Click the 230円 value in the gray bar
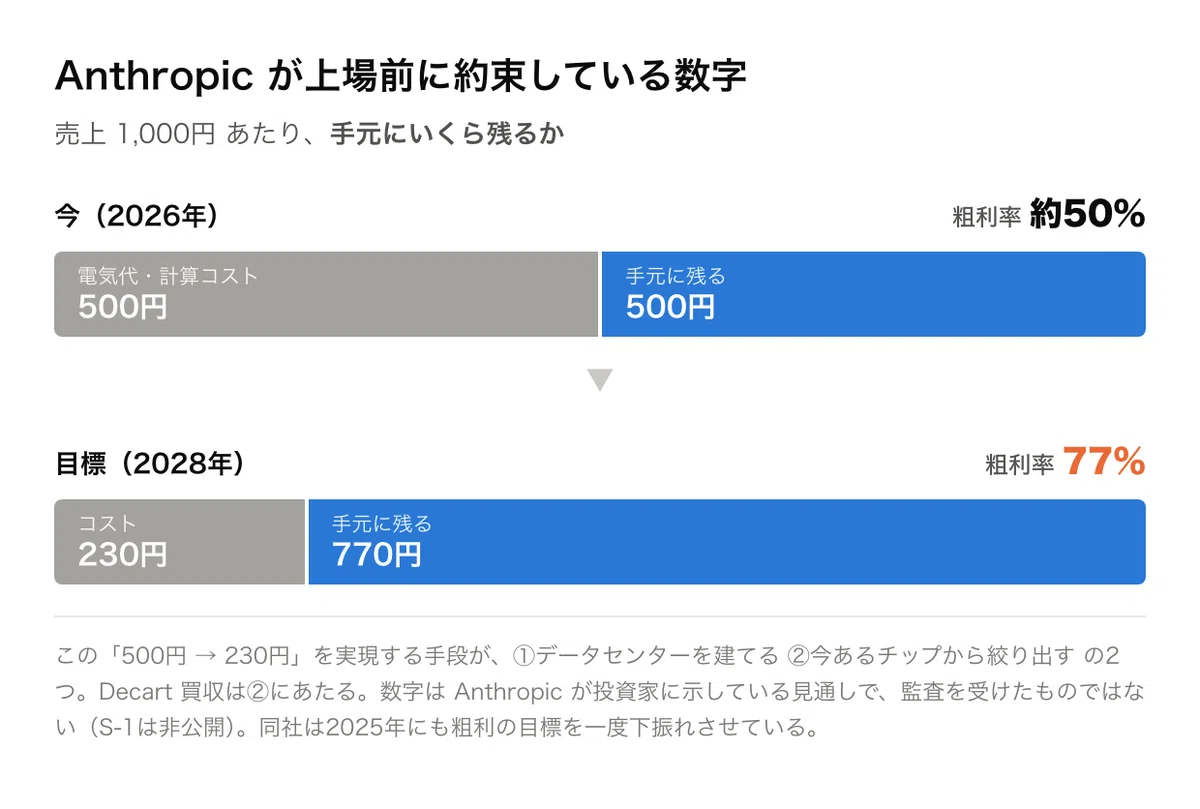Screen dimensions: 1200x809 coord(122,554)
